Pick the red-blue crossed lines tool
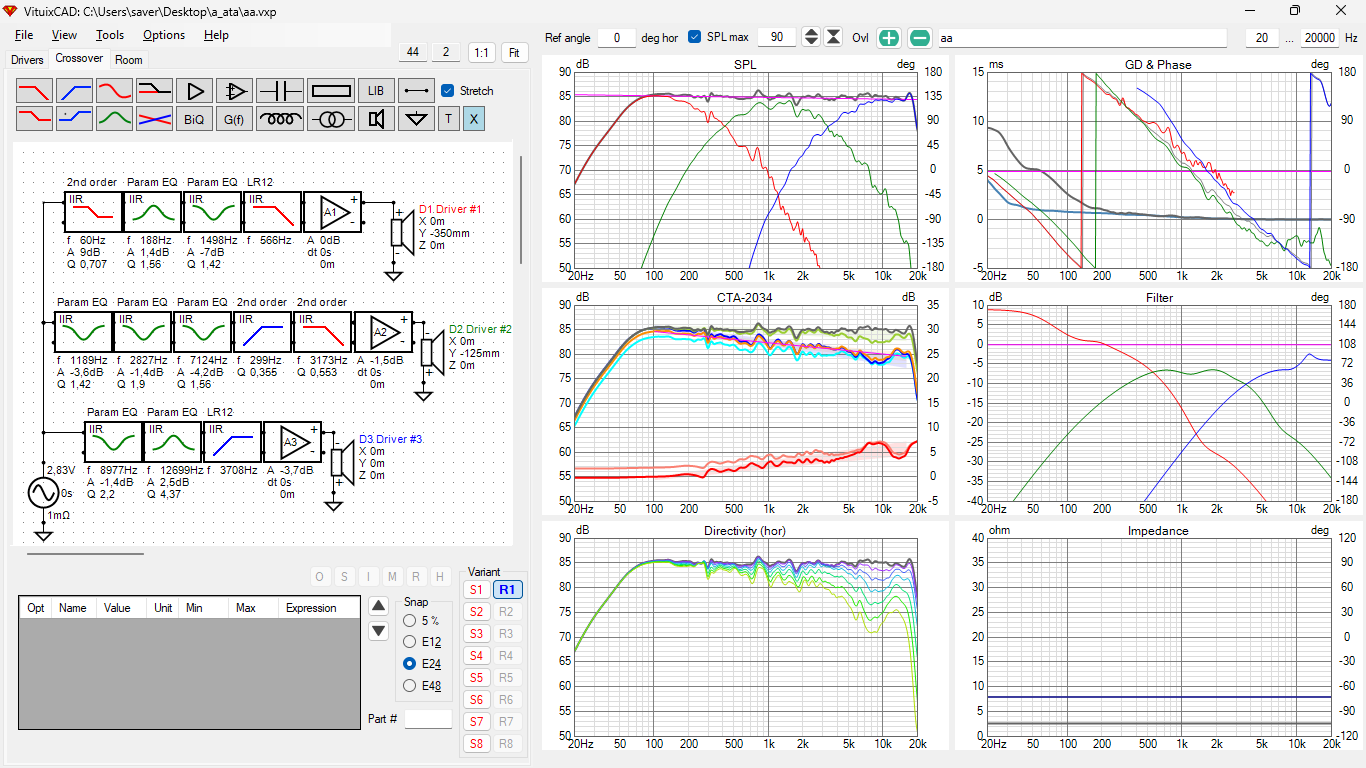 [155, 119]
